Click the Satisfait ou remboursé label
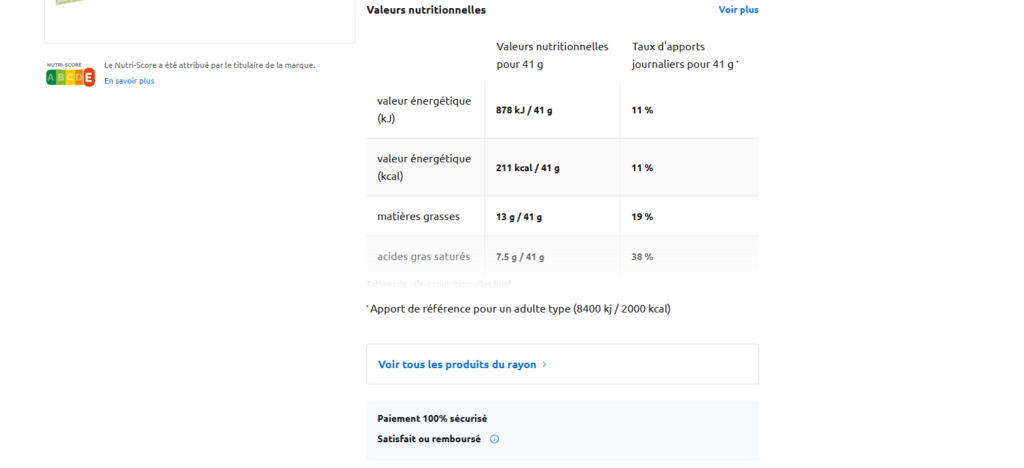 pos(429,439)
